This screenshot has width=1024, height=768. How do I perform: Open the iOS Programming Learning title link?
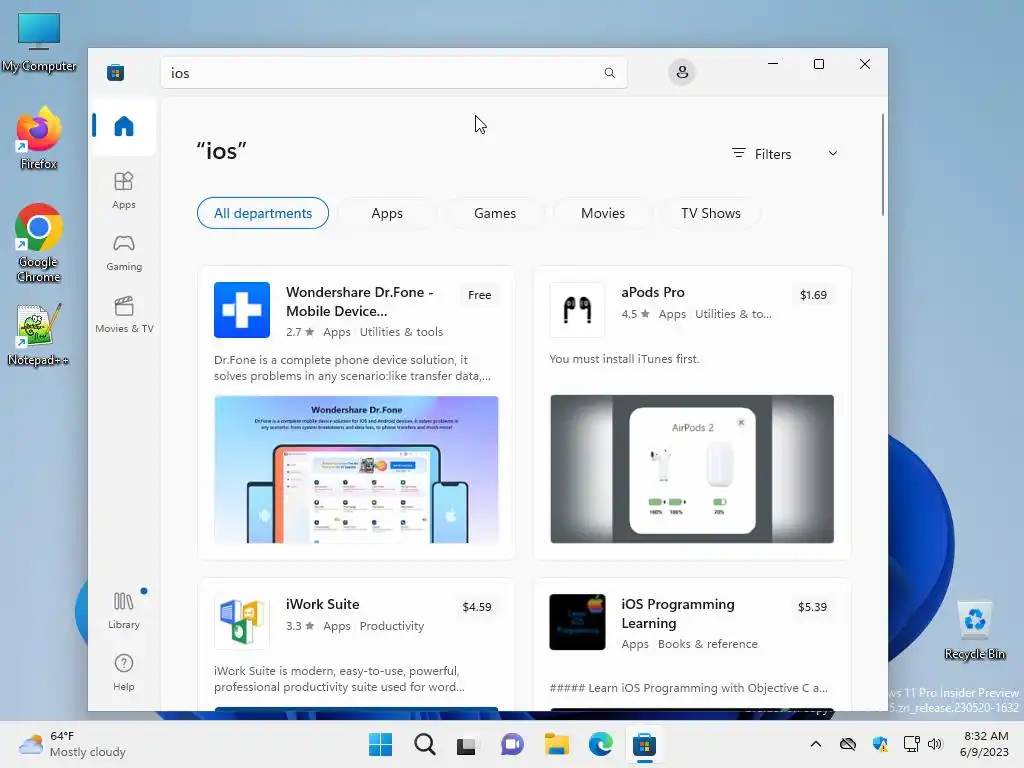pyautogui.click(x=678, y=613)
